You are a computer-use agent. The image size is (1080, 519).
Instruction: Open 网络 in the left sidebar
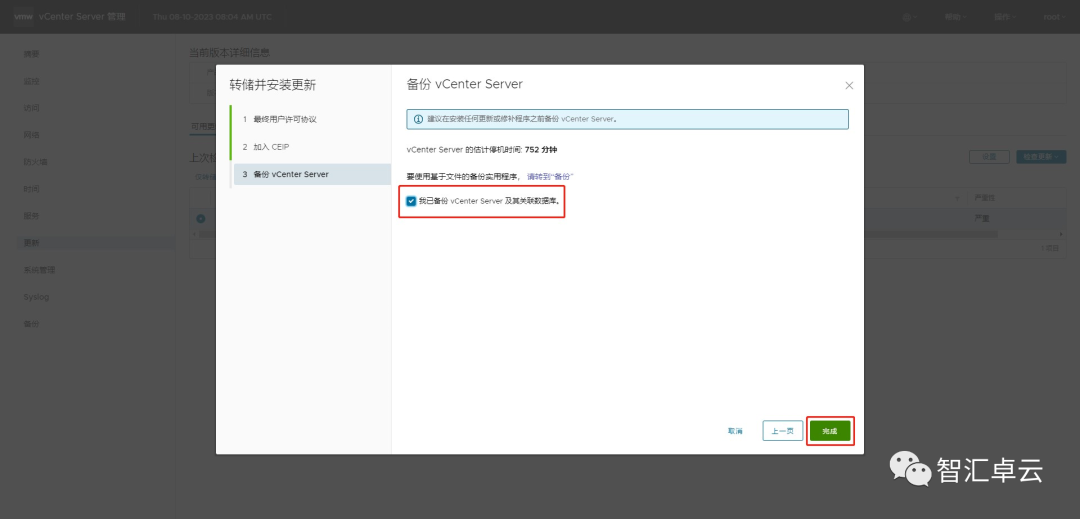(x=32, y=135)
